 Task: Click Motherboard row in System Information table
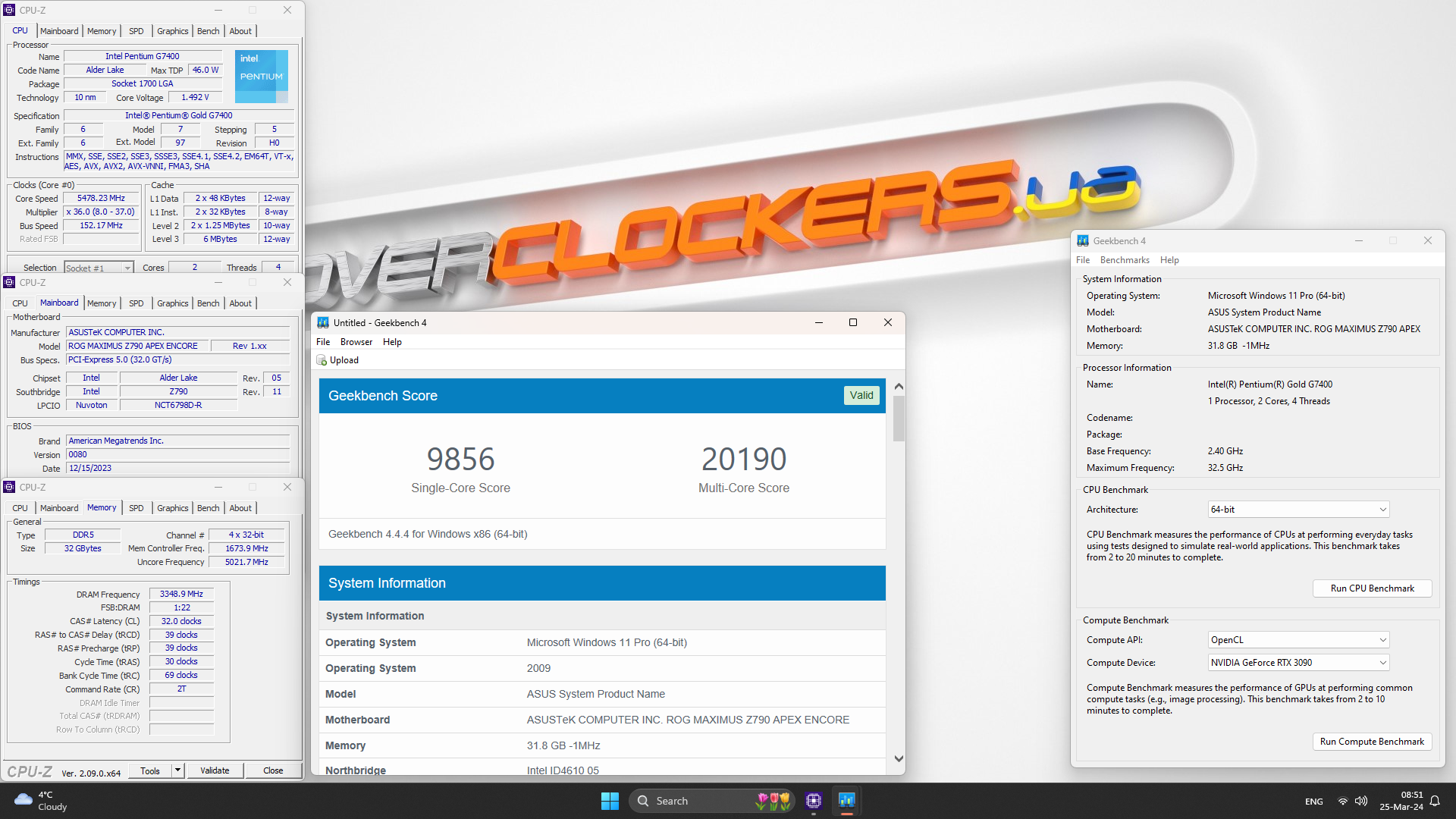coord(602,720)
